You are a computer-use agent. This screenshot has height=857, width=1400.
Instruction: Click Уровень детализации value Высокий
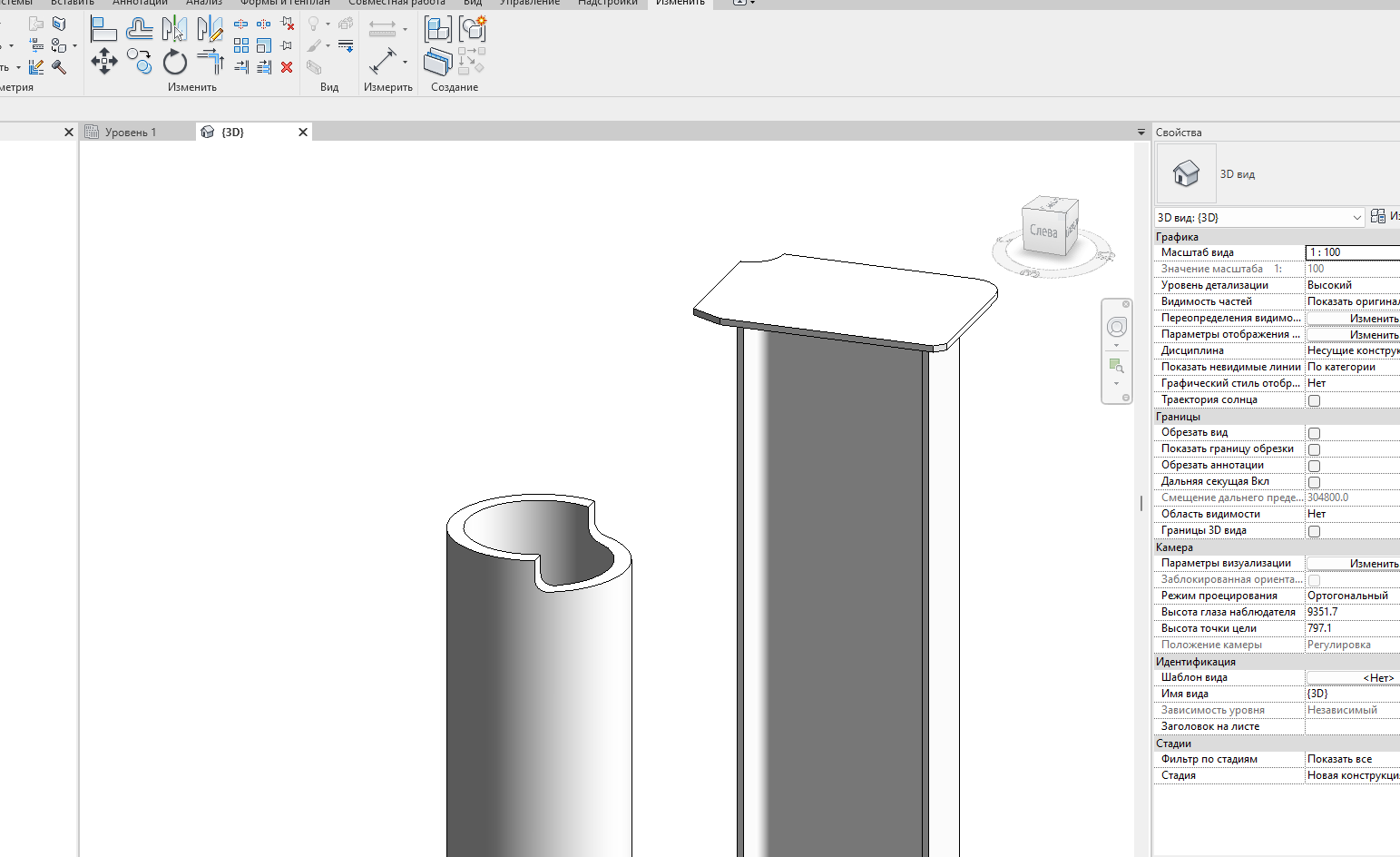tap(1353, 285)
